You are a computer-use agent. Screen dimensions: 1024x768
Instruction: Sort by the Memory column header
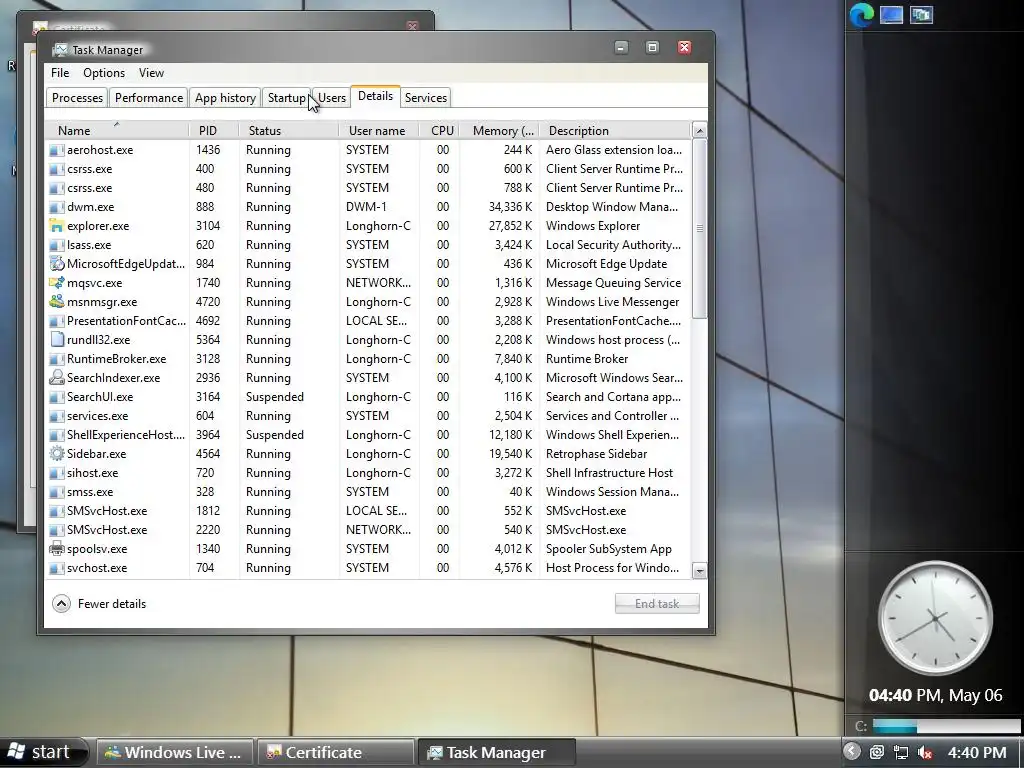tap(500, 131)
